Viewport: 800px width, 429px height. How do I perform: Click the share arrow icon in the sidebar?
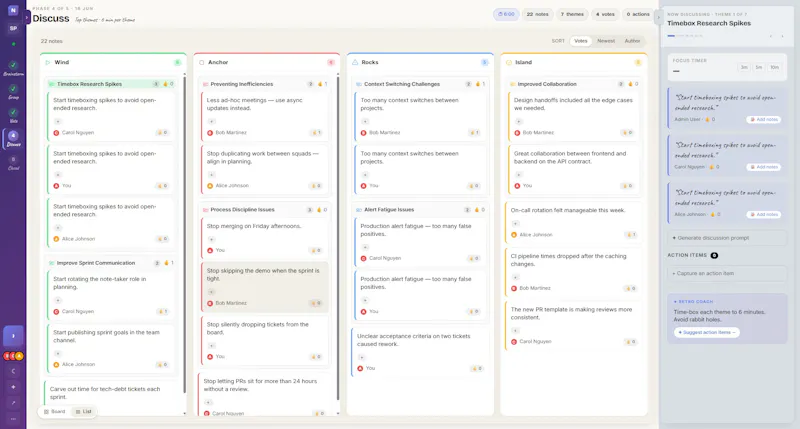(x=13, y=403)
